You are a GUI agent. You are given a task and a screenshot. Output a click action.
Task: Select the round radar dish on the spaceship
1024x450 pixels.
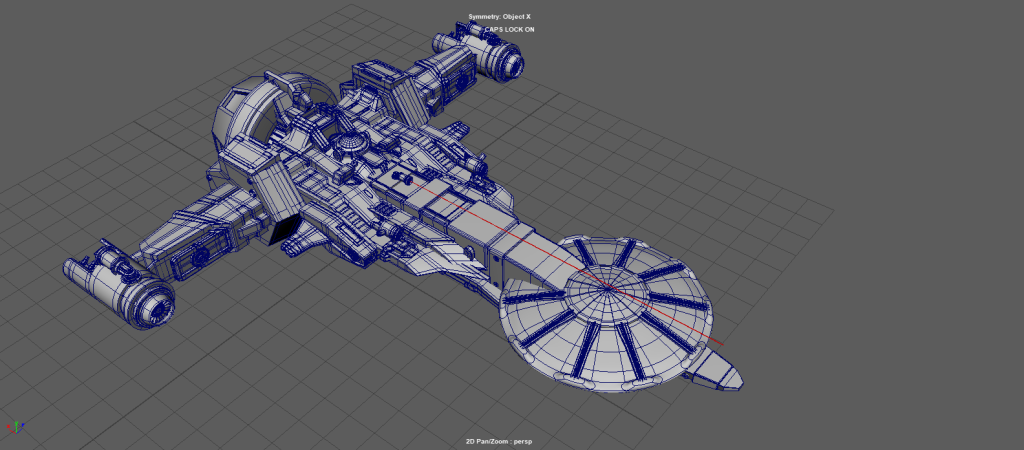(x=607, y=313)
